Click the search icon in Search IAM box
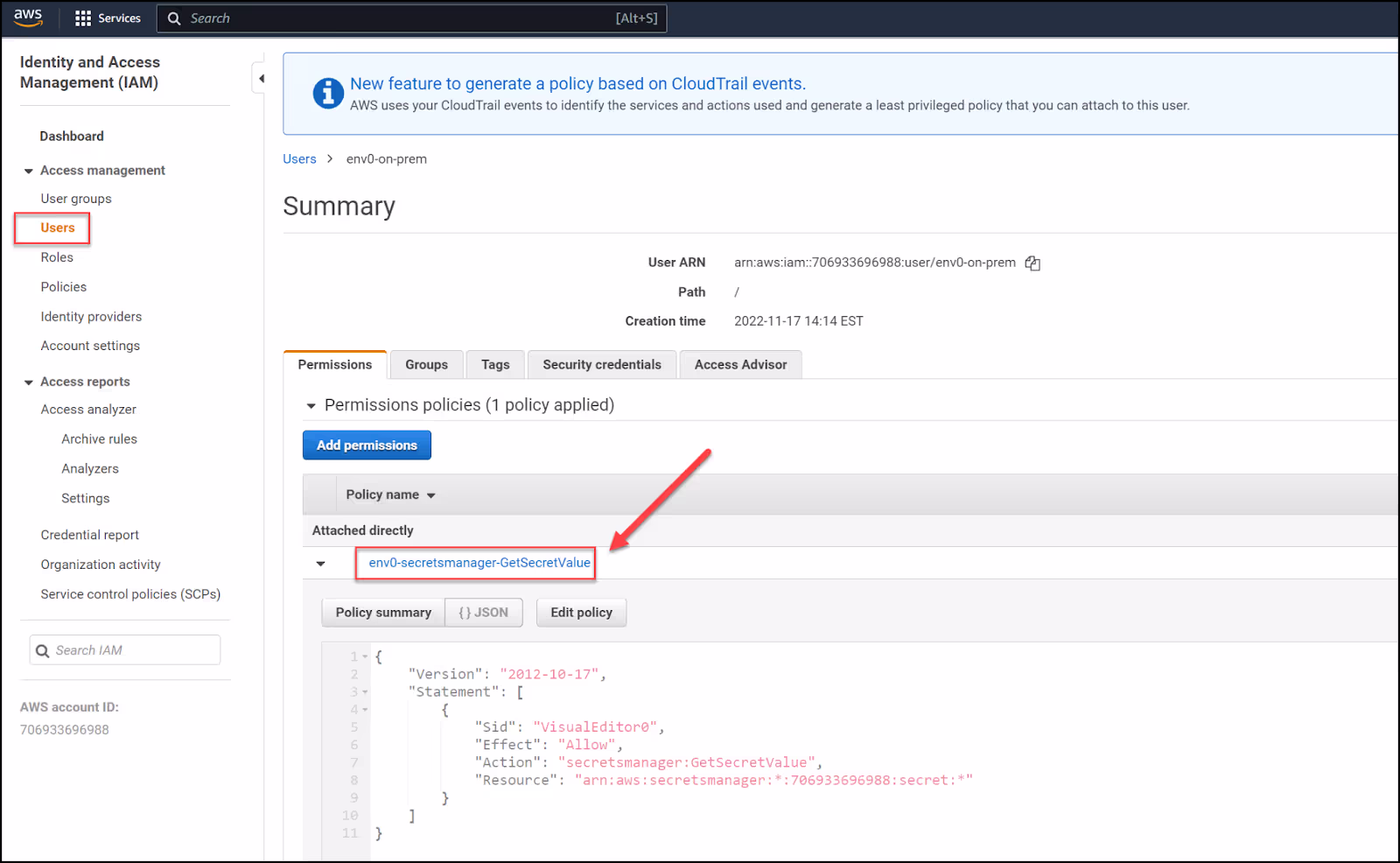Image resolution: width=1400 pixels, height=863 pixels. tap(42, 651)
